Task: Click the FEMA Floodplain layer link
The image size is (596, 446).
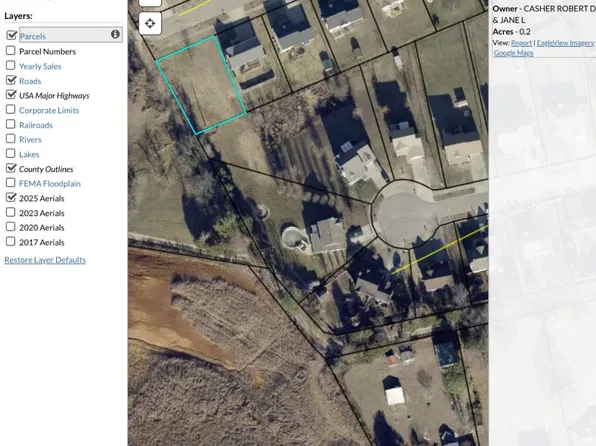Action: (x=50, y=184)
